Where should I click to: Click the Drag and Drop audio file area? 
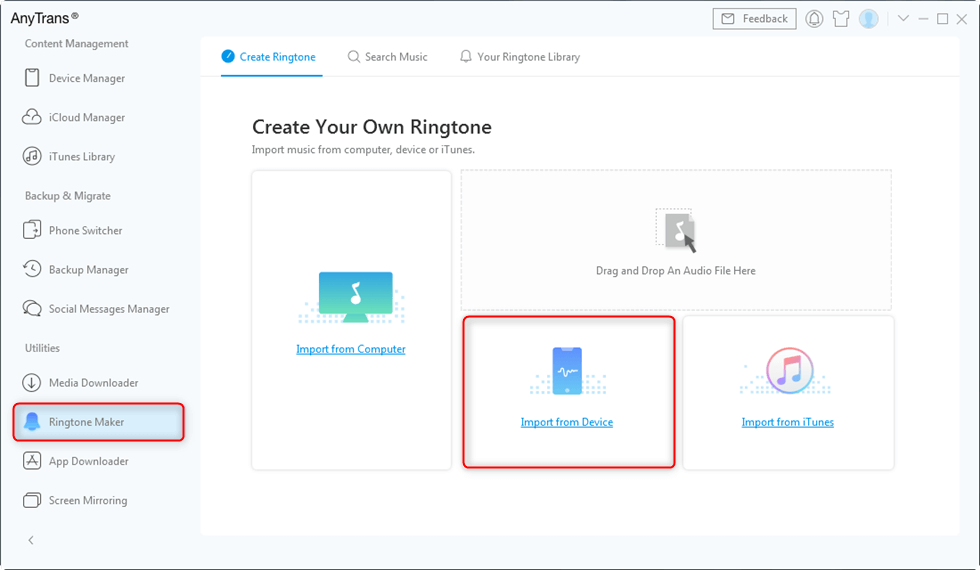point(676,240)
